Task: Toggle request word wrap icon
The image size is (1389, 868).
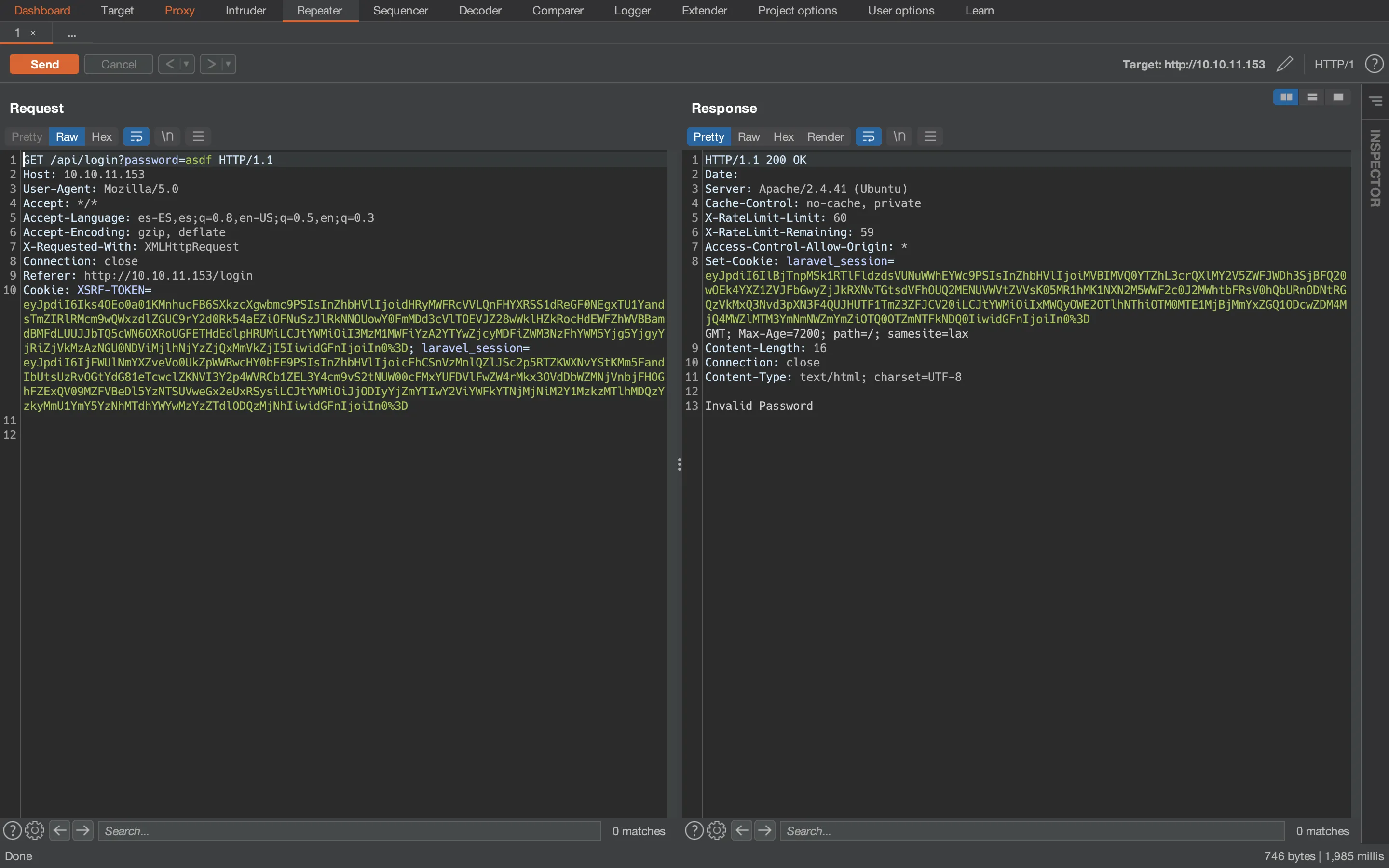Action: pos(136,136)
